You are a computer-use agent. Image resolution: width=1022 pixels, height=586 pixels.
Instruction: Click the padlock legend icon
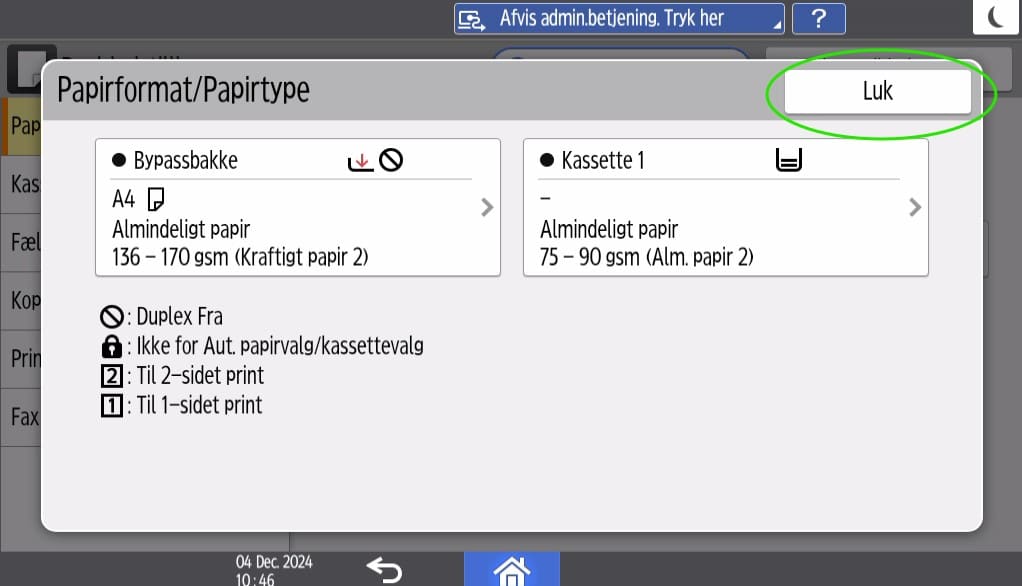click(112, 347)
